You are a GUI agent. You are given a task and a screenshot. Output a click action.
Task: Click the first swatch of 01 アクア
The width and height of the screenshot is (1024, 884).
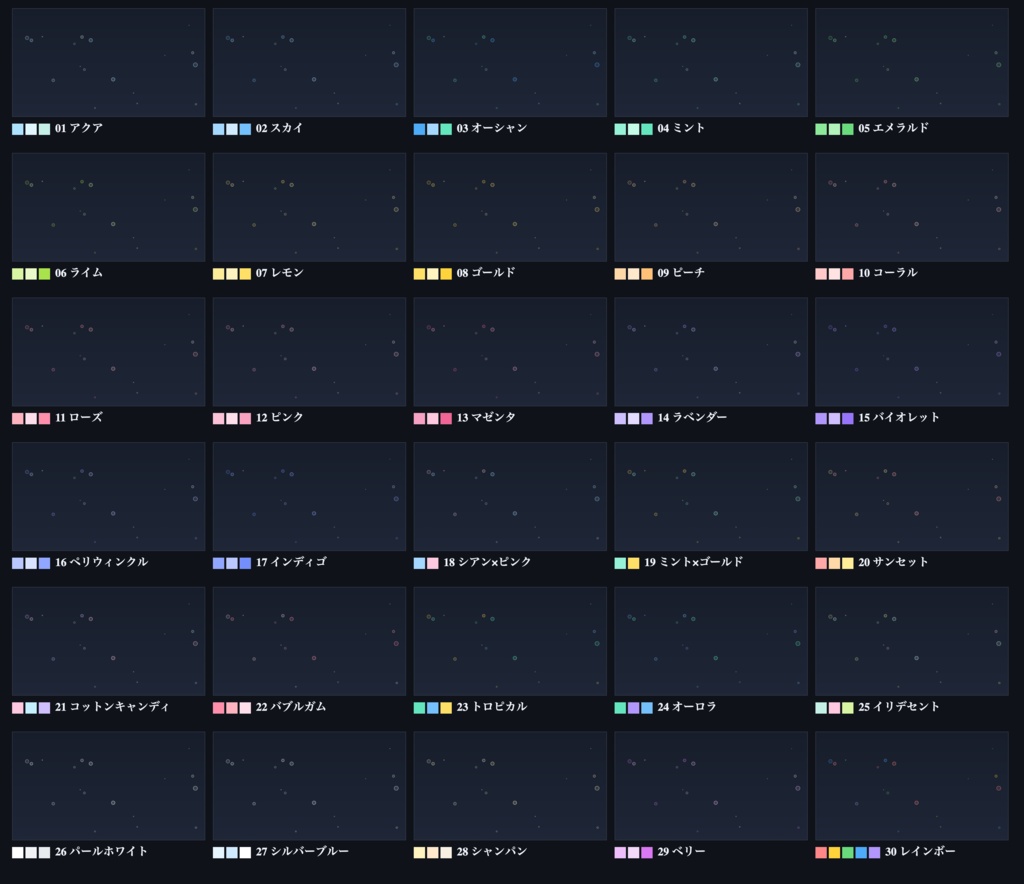pyautogui.click(x=18, y=129)
